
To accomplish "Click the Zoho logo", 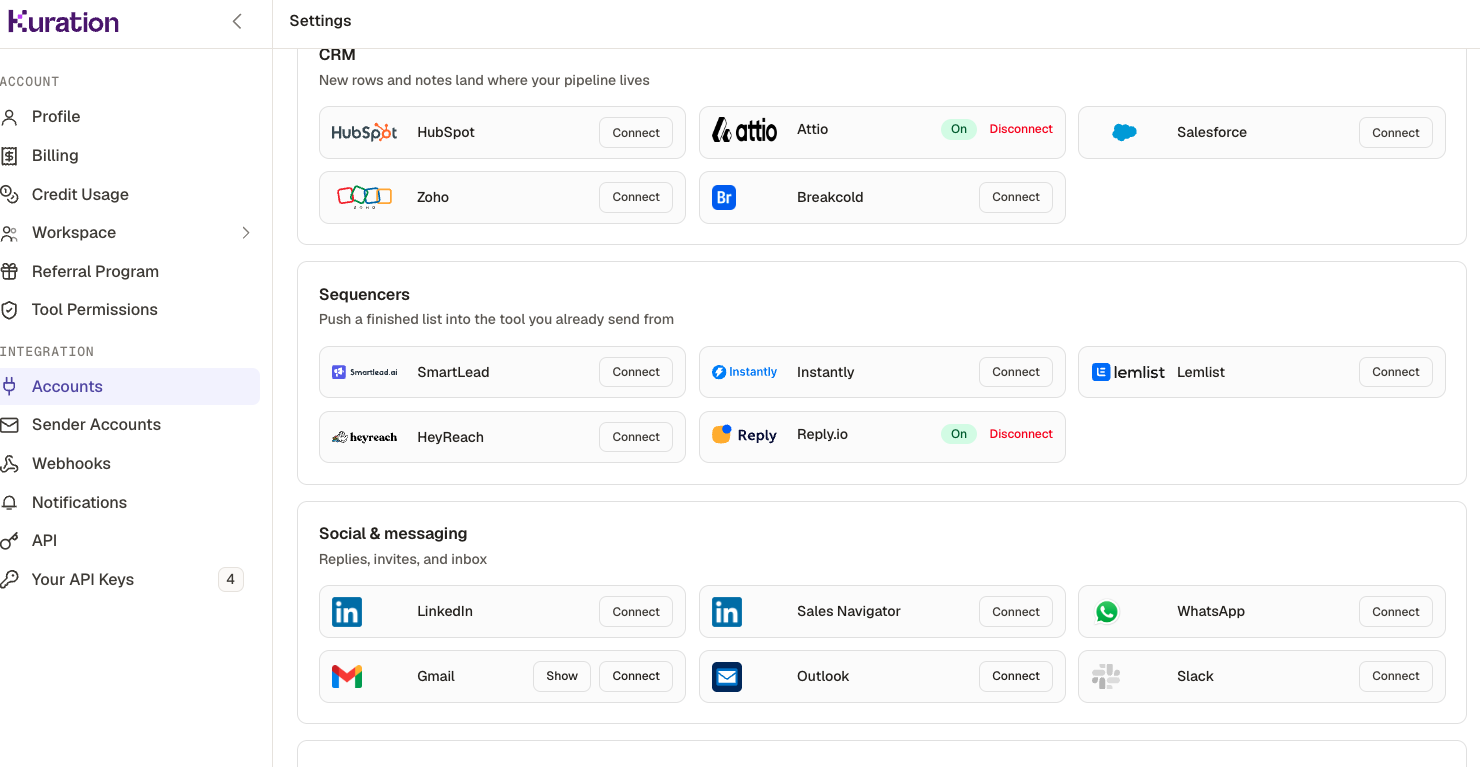I will pyautogui.click(x=364, y=197).
